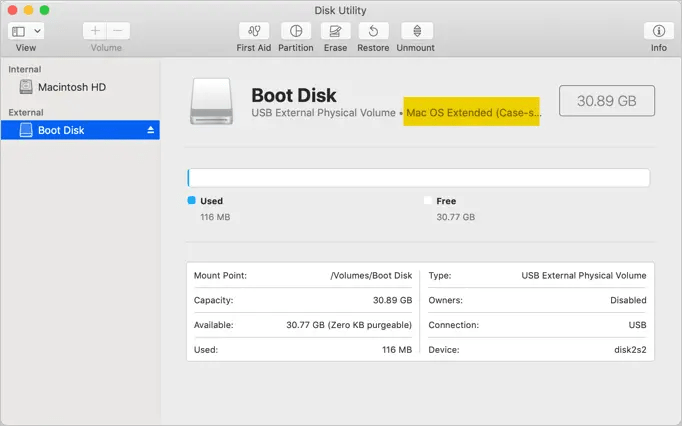Click the Erase toolbar icon

[335, 31]
